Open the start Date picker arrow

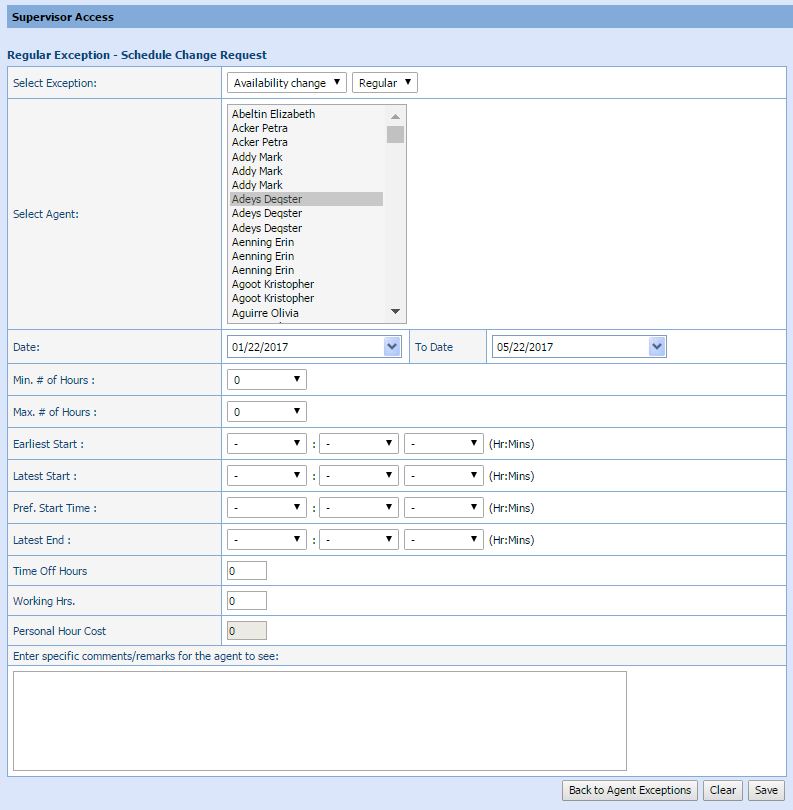(x=391, y=347)
